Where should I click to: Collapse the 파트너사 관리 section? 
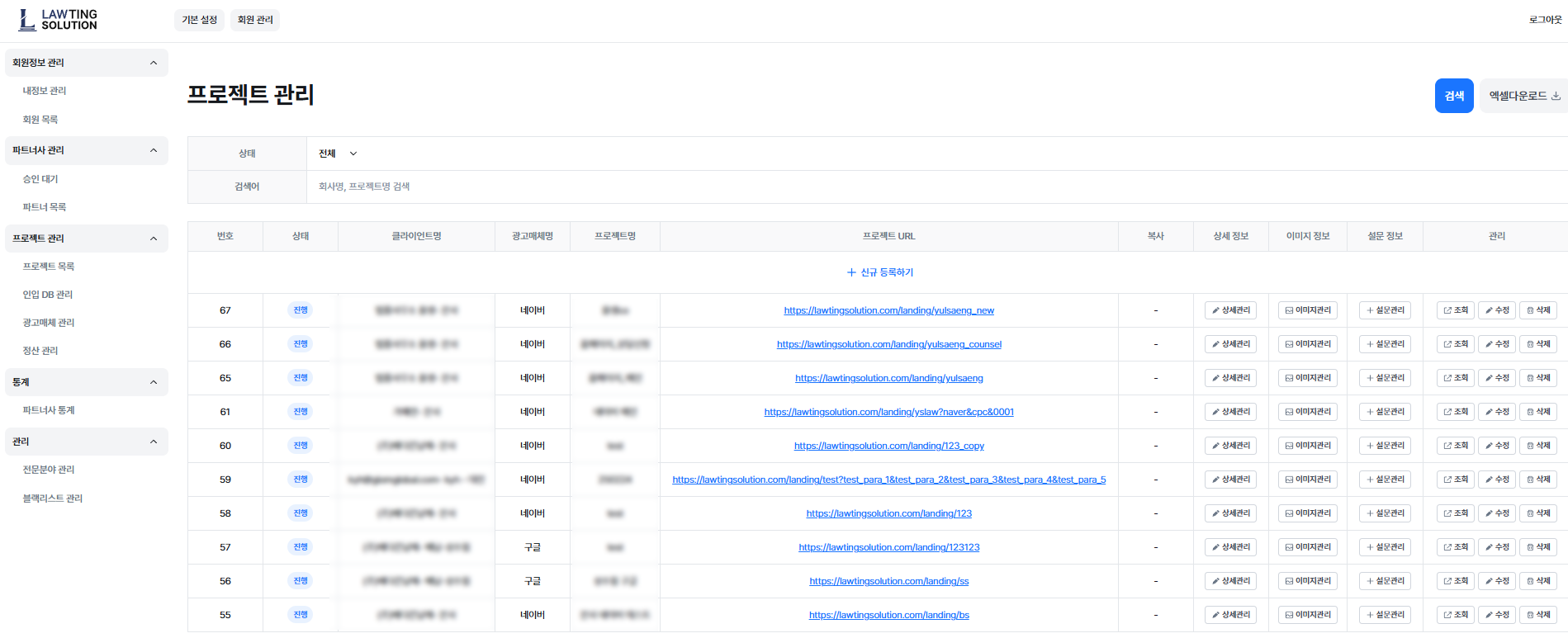[x=154, y=150]
